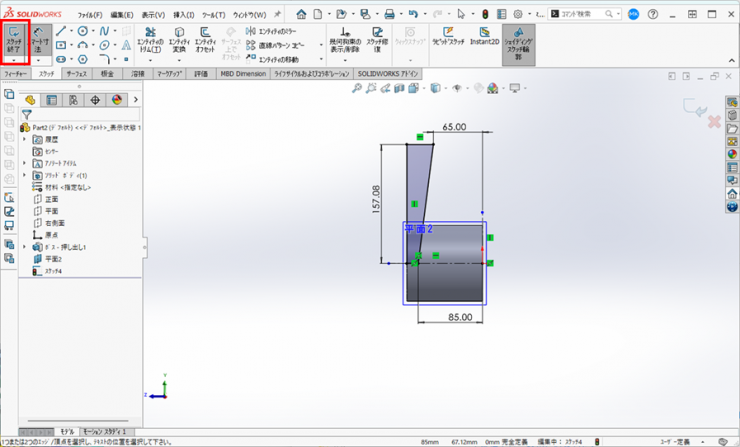Image resolution: width=740 pixels, height=447 pixels.
Task: Click the red X cancel sketch icon
Action: [714, 122]
